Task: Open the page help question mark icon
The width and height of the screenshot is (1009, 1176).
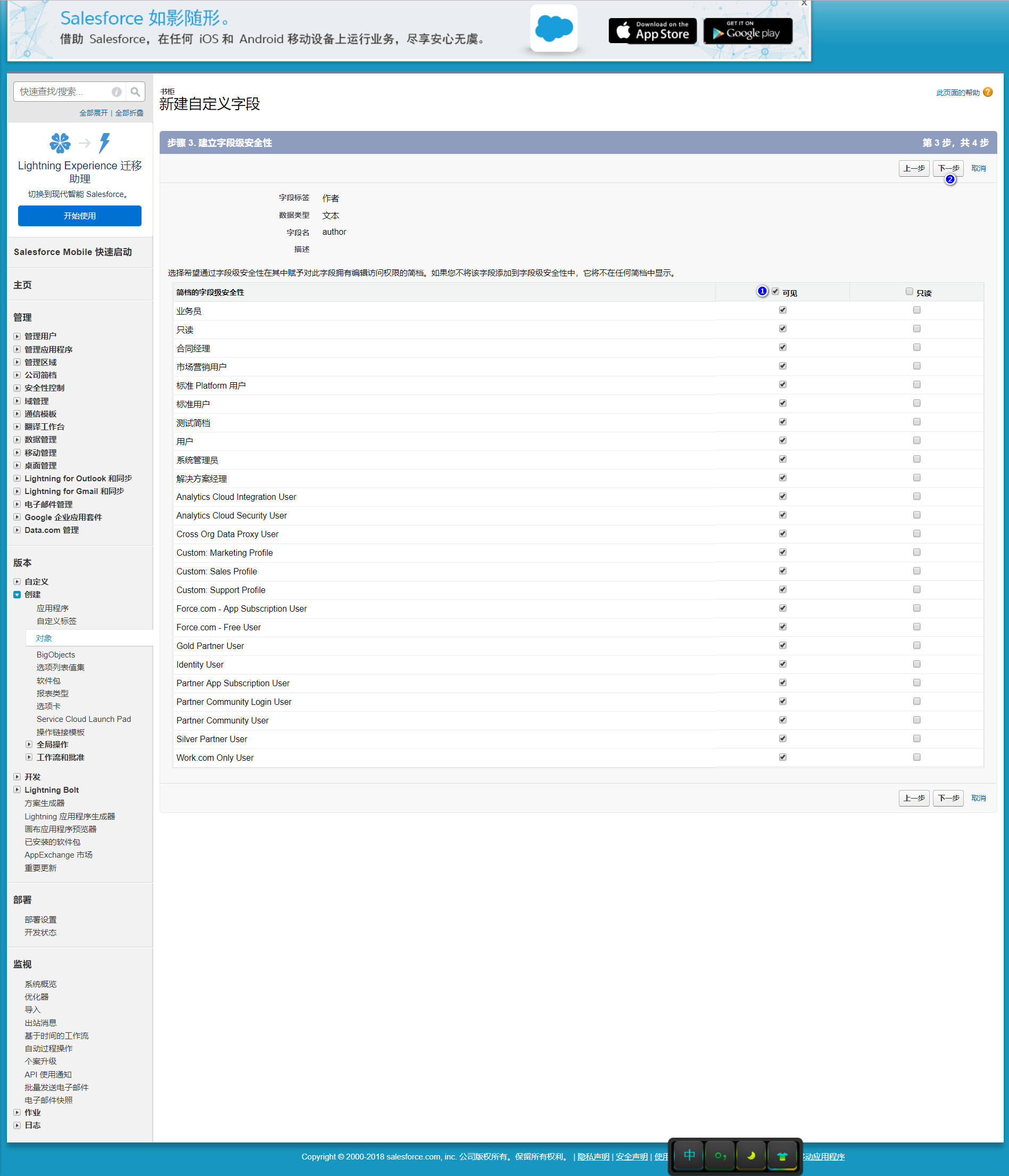Action: click(988, 92)
